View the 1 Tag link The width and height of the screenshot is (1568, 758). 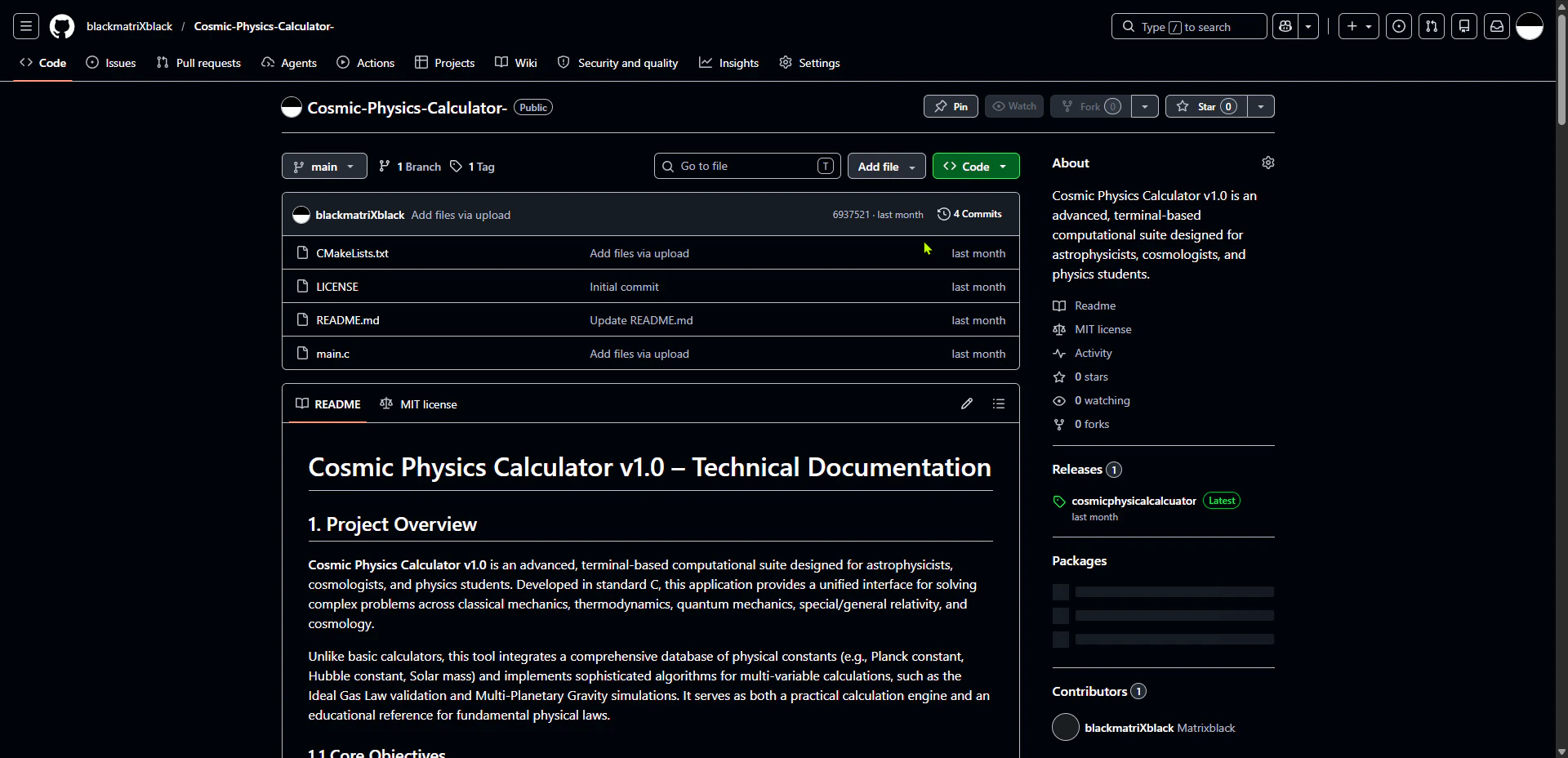pyautogui.click(x=473, y=167)
